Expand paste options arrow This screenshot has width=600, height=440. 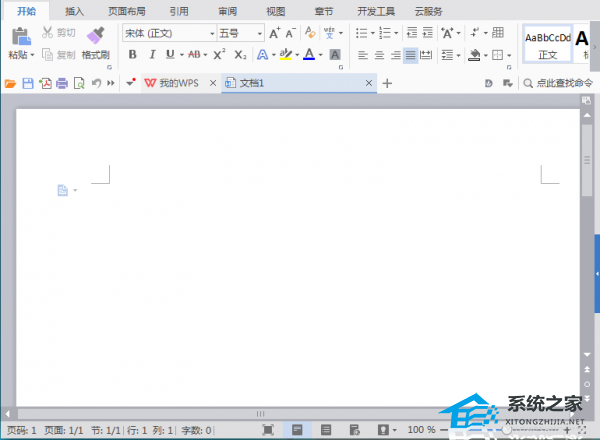(x=32, y=55)
